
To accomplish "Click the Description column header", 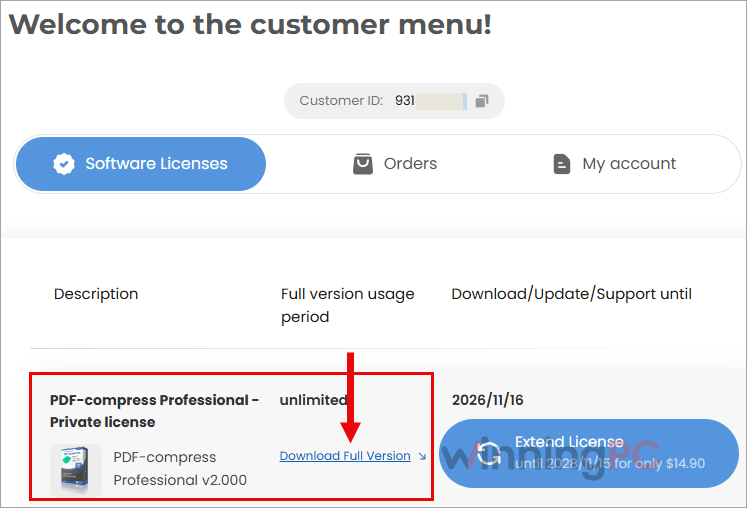I will pyautogui.click(x=96, y=294).
